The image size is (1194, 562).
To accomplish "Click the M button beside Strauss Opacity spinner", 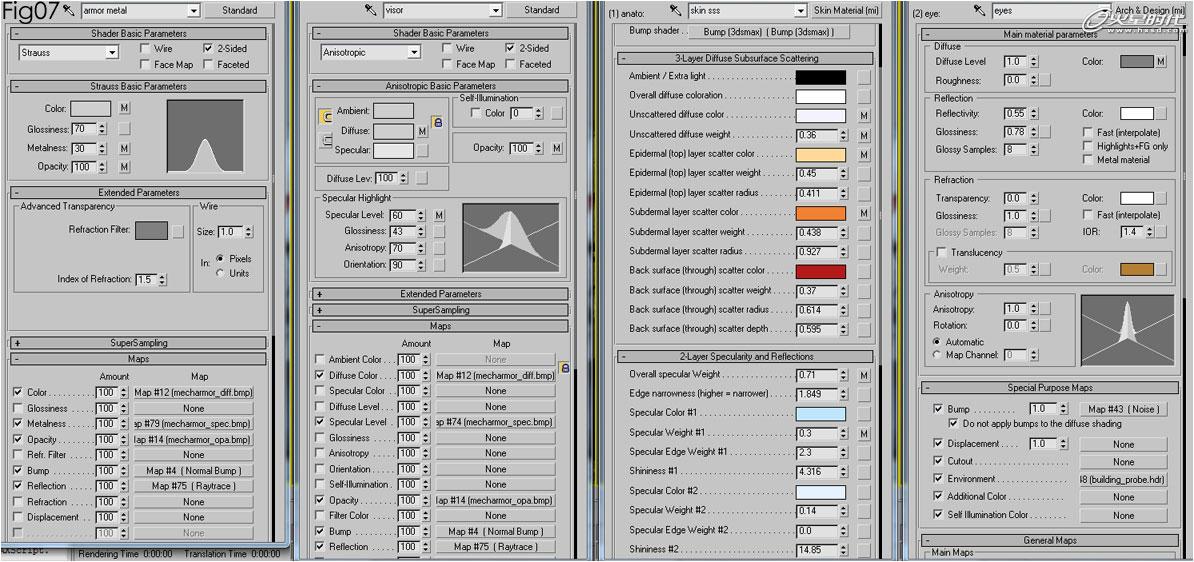I will tap(124, 167).
